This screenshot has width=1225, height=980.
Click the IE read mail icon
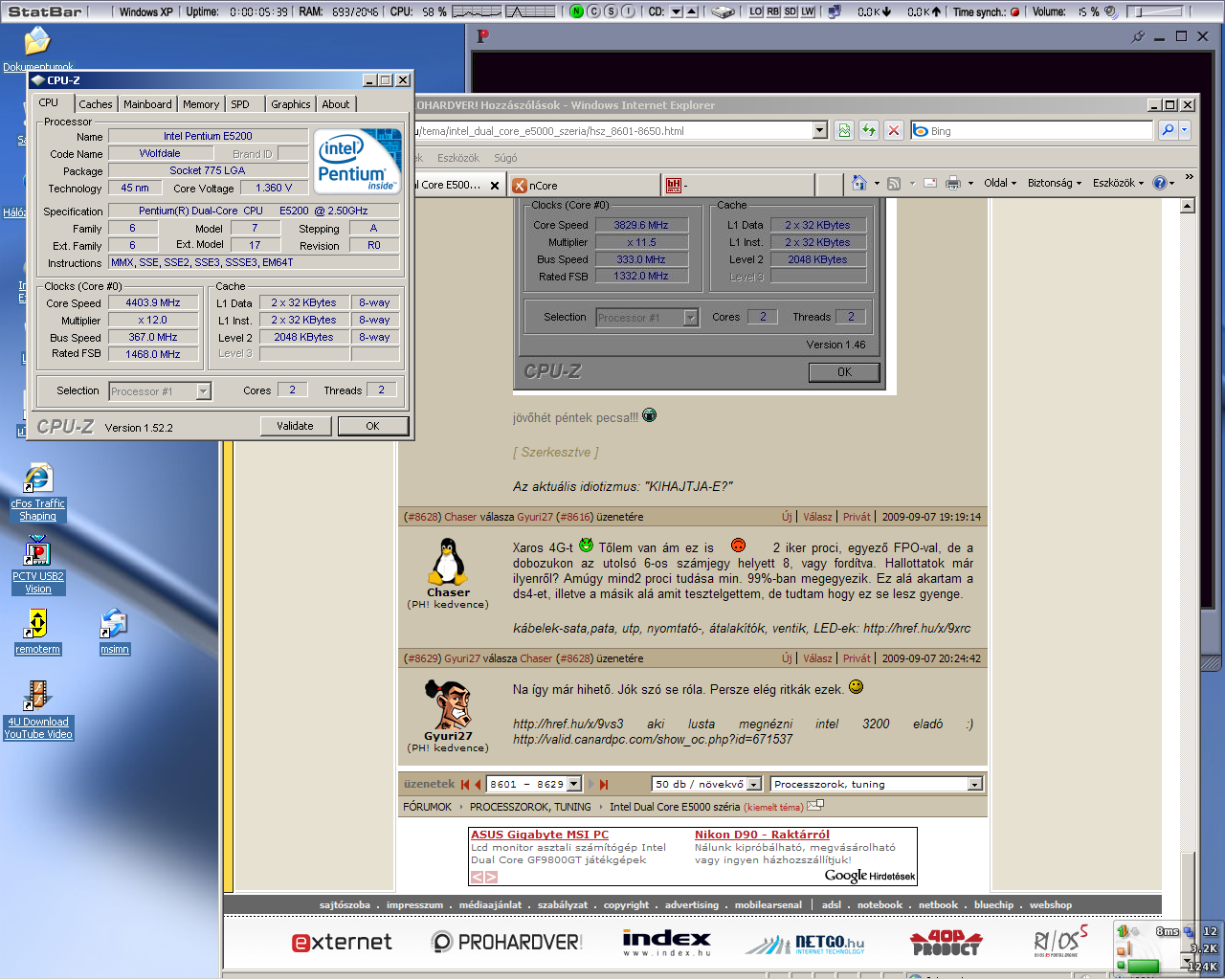pos(930,183)
